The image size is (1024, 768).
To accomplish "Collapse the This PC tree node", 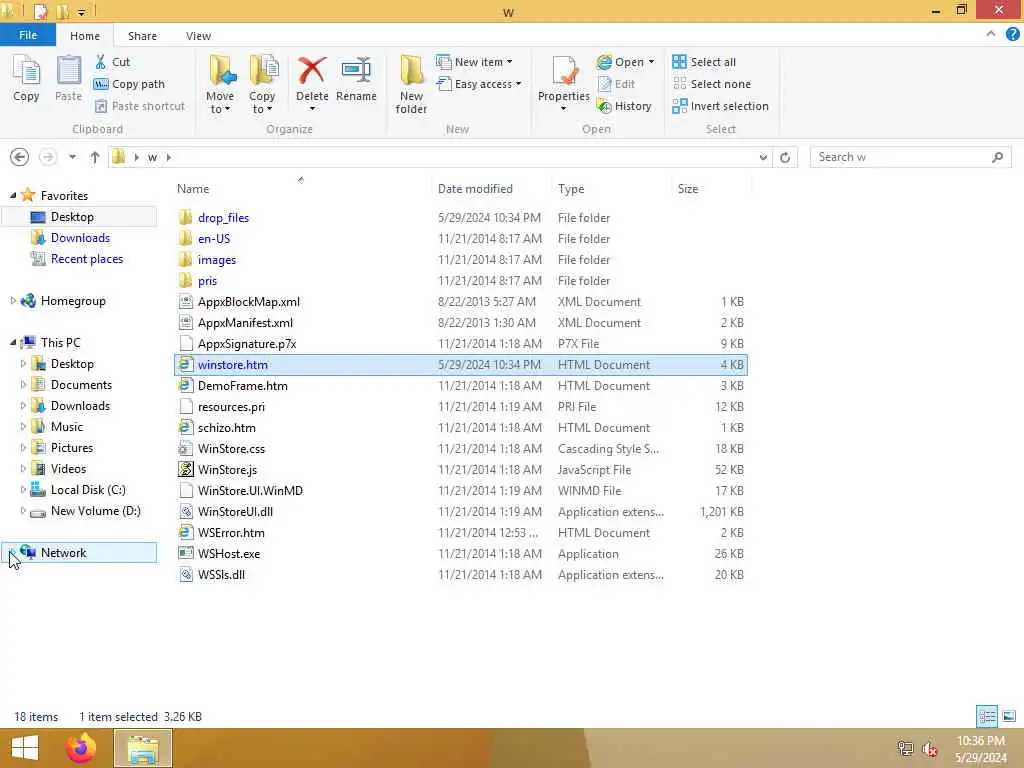I will [13, 342].
